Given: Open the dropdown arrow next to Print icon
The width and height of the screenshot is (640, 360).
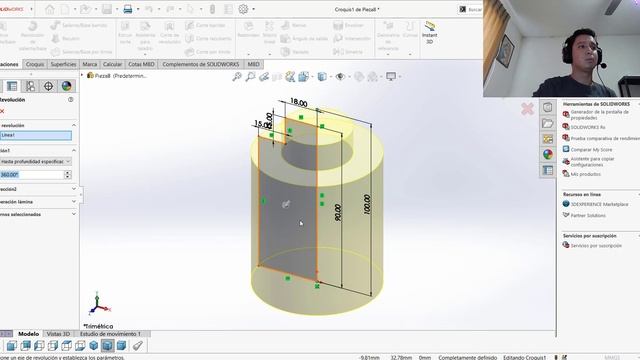Looking at the screenshot, I should [x=138, y=9].
